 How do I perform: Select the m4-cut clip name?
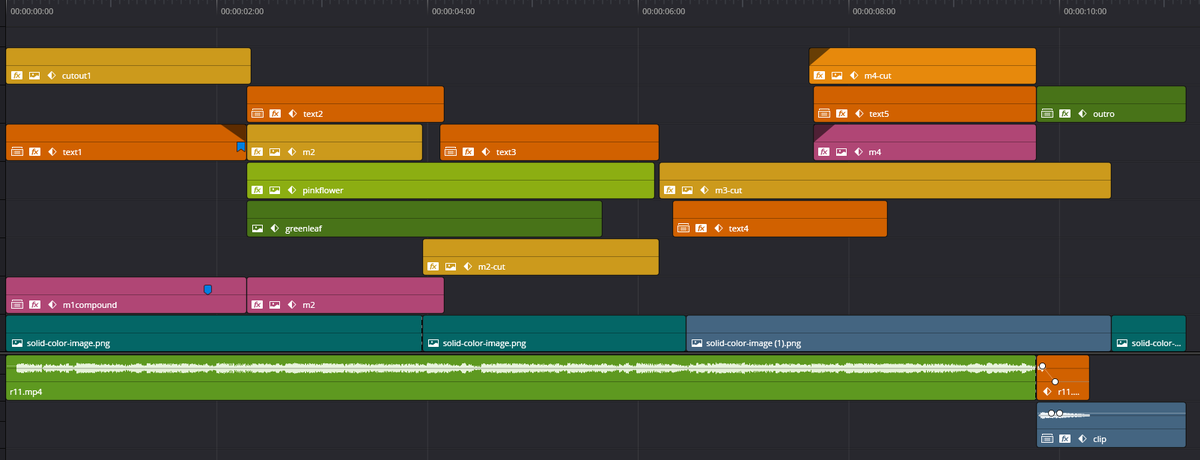[x=877, y=75]
